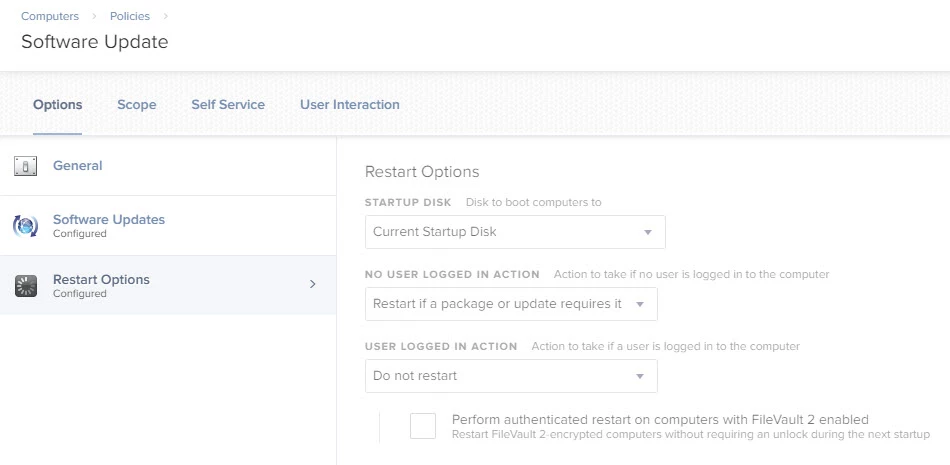
Task: Click the arrow beside Do not restart
Action: [639, 376]
